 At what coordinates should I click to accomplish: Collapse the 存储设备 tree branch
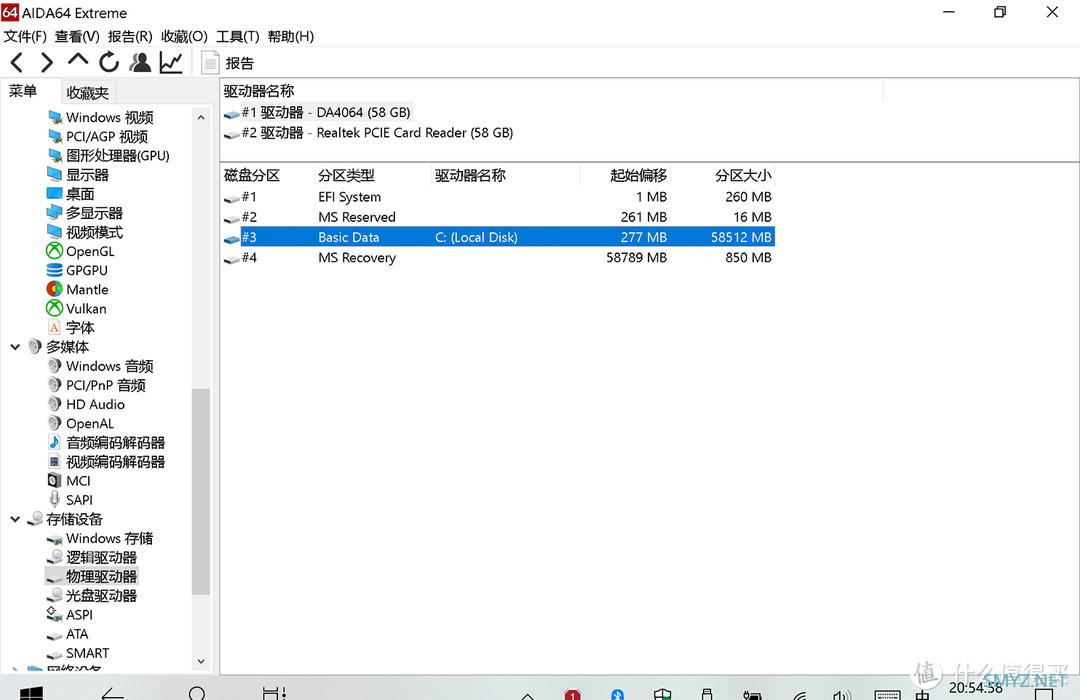pos(15,519)
